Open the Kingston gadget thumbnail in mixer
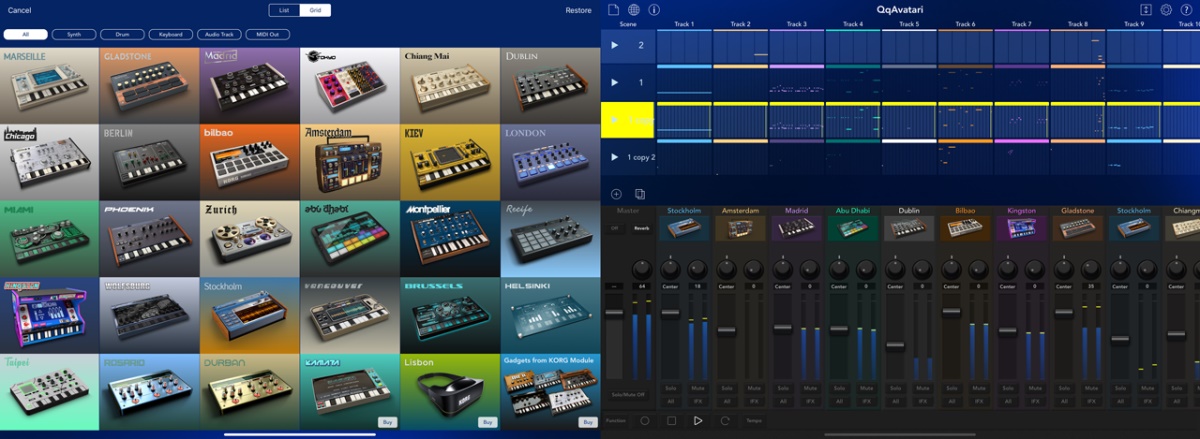Viewport: 1200px width, 439px height. (1021, 228)
